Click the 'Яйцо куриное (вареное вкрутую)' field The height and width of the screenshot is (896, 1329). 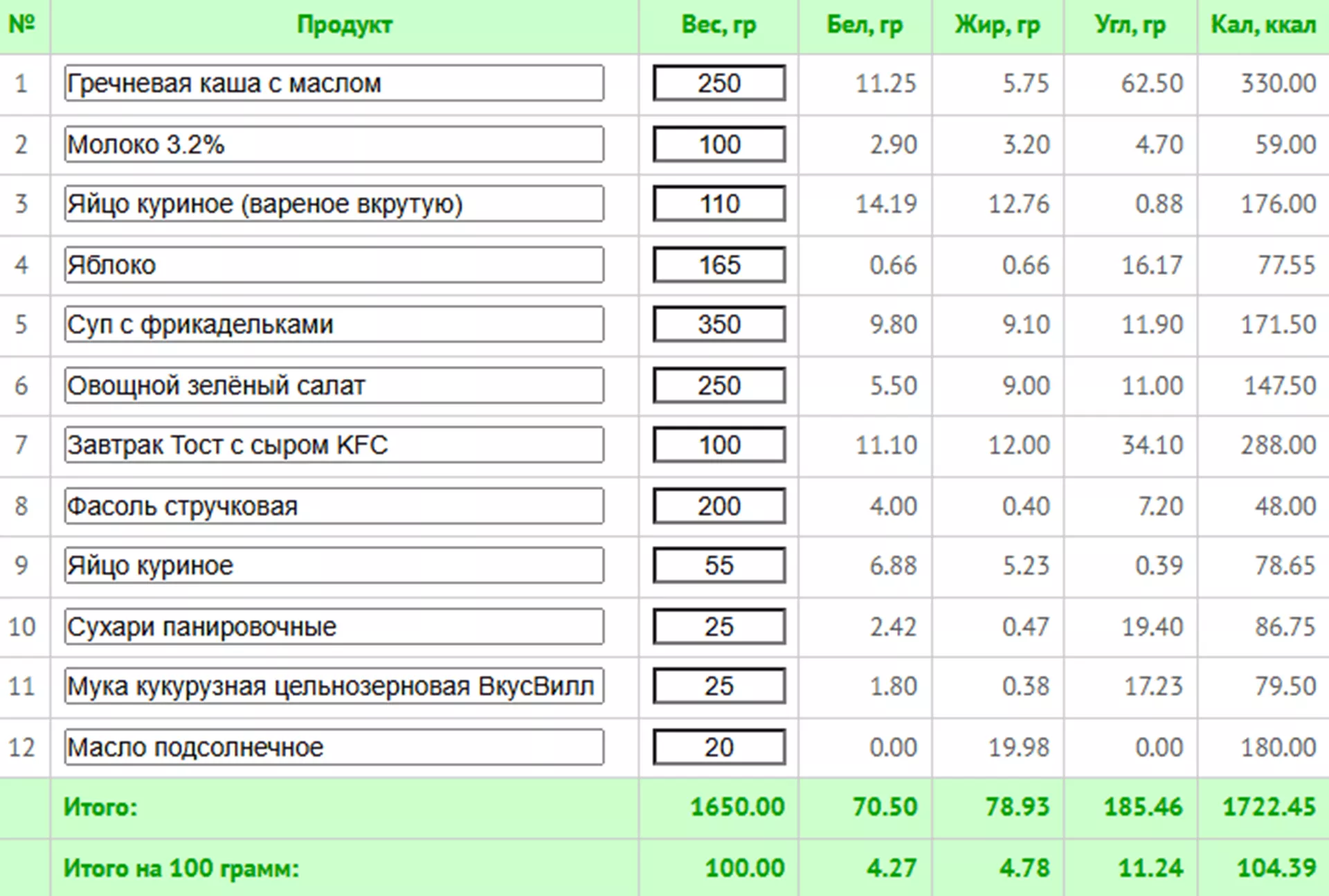(x=334, y=203)
